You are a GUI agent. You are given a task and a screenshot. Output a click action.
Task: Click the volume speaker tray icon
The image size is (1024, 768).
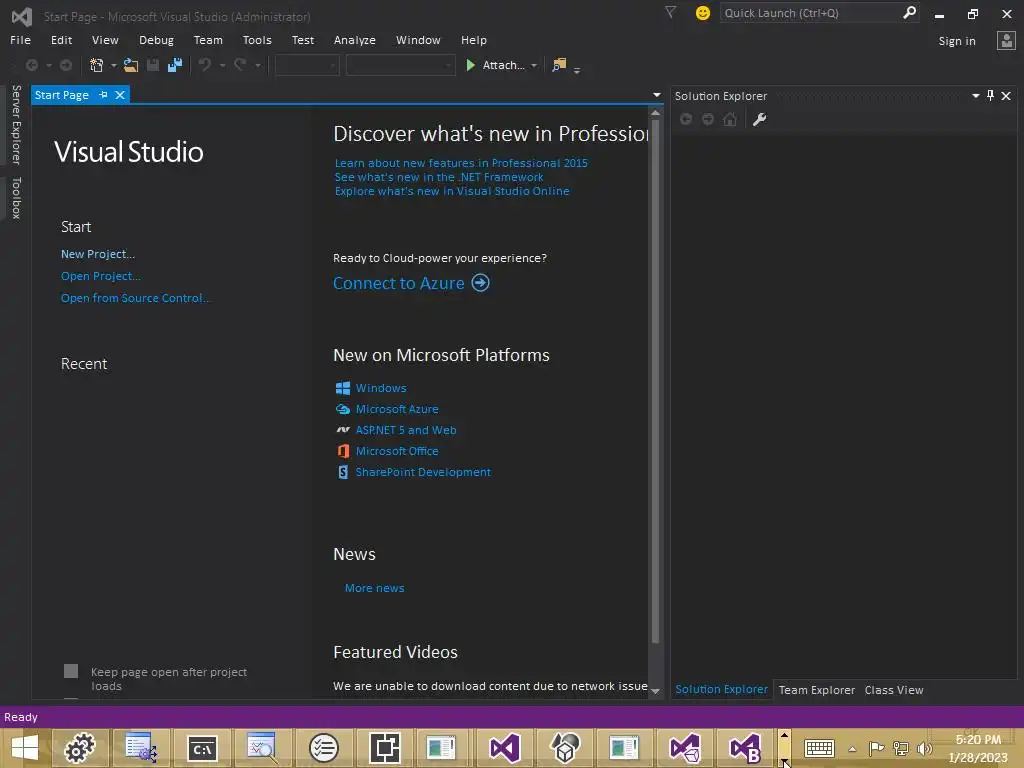coord(924,748)
